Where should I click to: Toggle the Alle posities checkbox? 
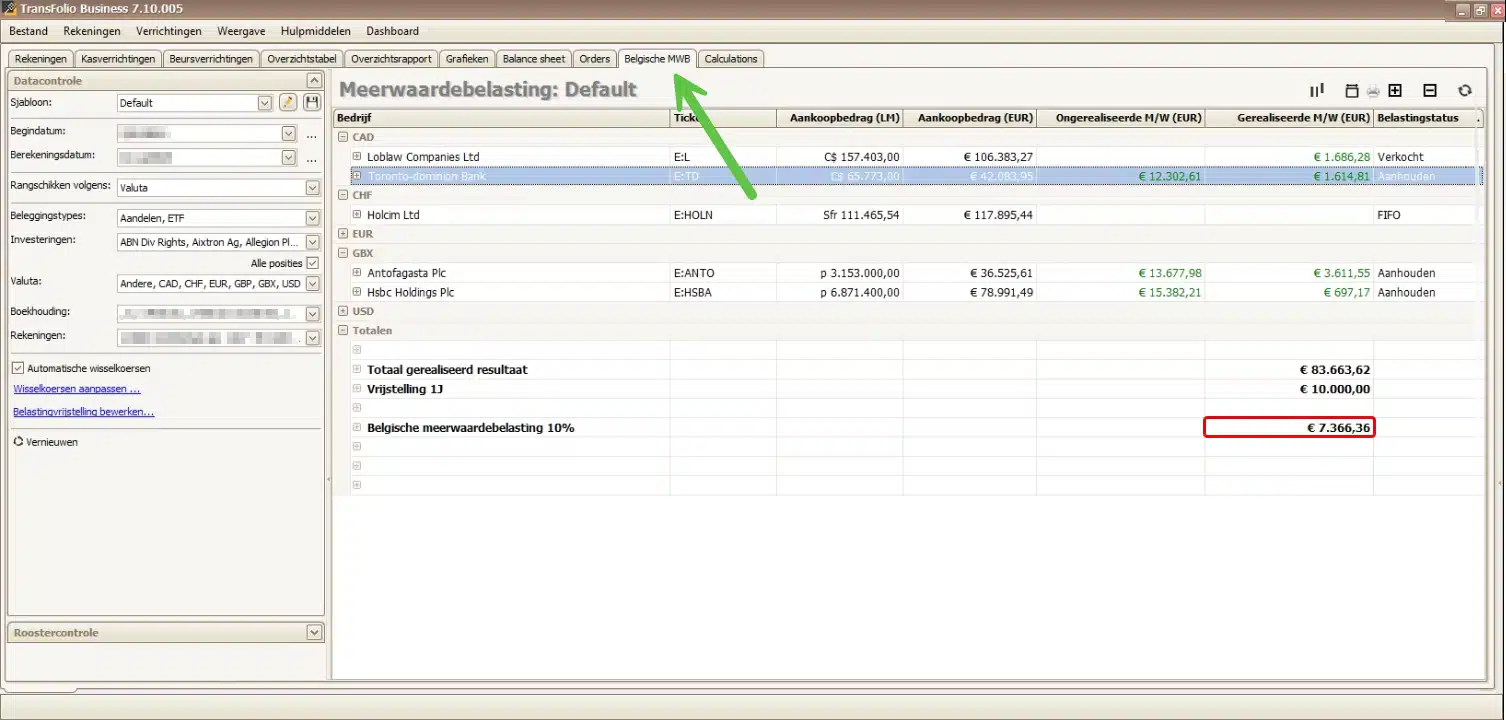pos(312,263)
